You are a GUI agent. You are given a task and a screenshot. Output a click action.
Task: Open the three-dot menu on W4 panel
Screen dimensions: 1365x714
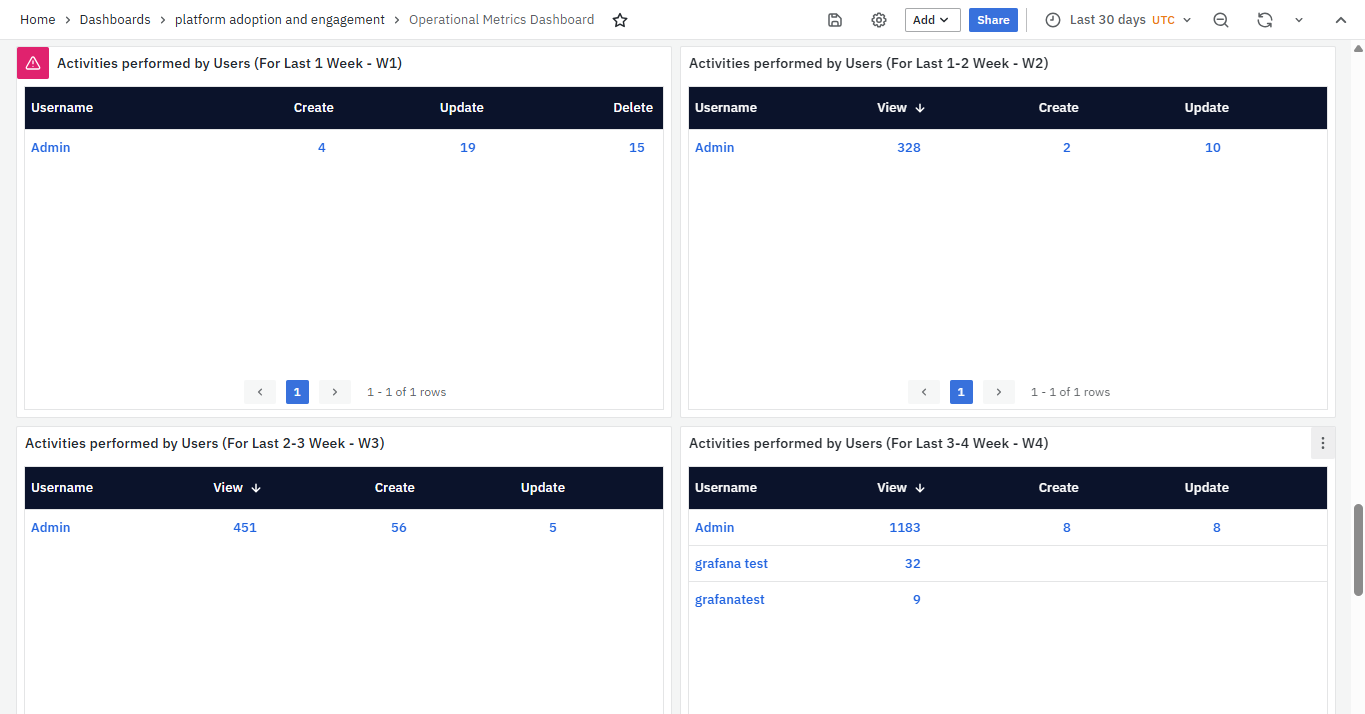tap(1323, 443)
